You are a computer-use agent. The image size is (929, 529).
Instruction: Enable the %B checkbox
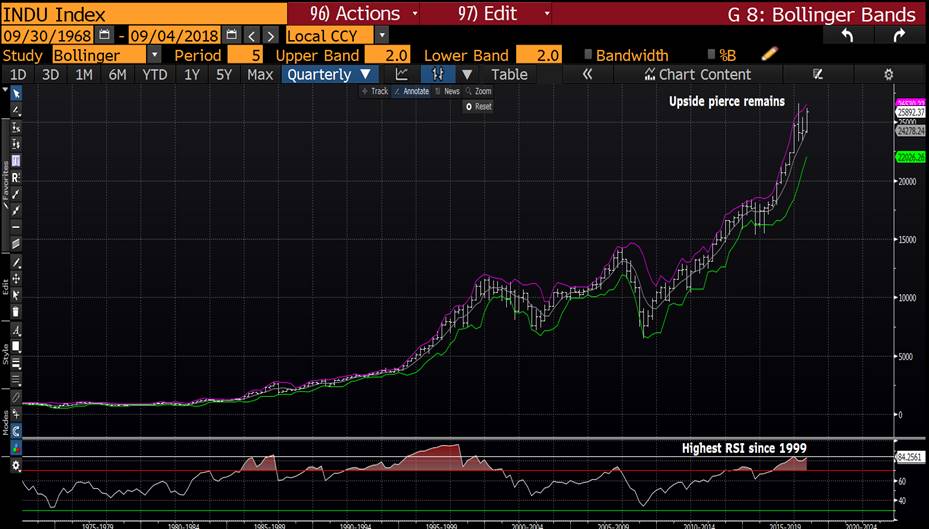[x=710, y=55]
